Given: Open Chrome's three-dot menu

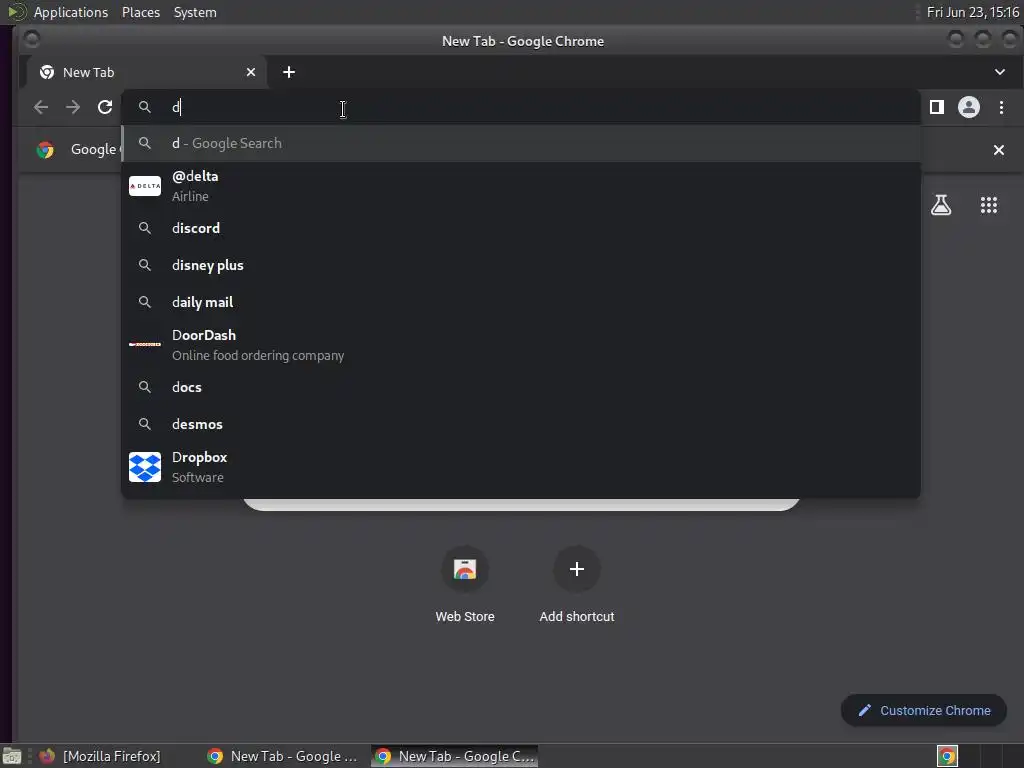Looking at the screenshot, I should point(1001,107).
